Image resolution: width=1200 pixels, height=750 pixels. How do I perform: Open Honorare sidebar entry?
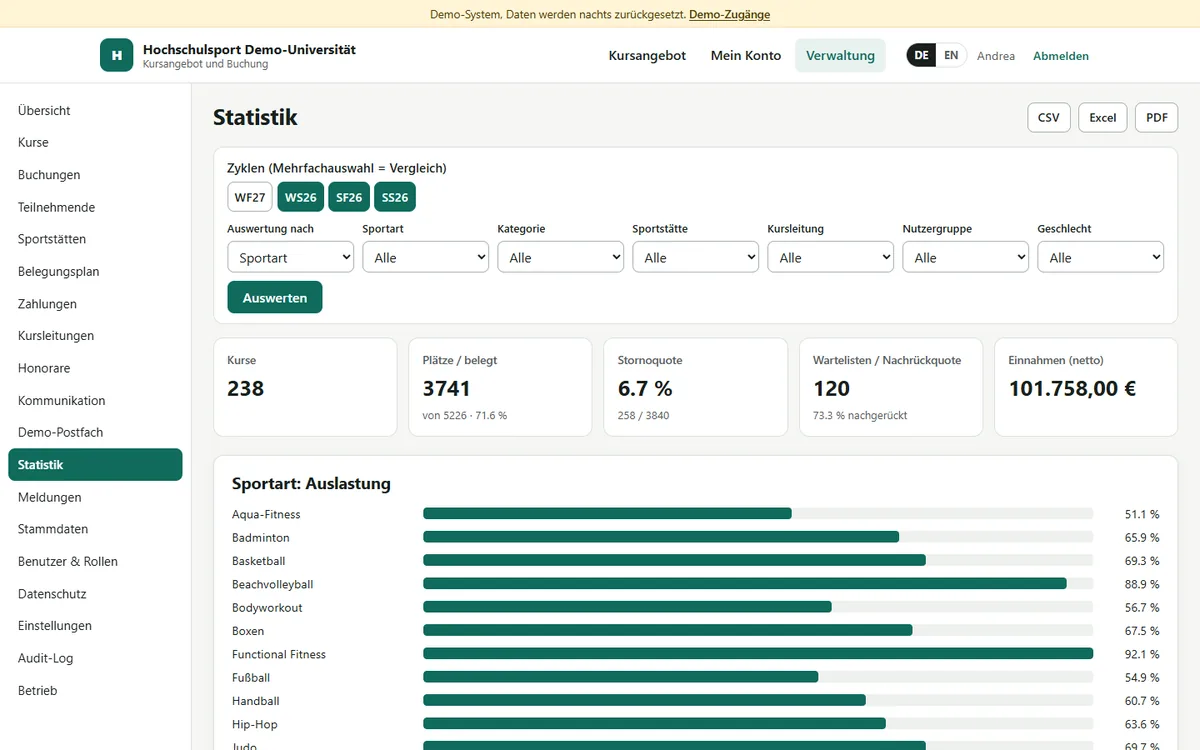pos(95,368)
